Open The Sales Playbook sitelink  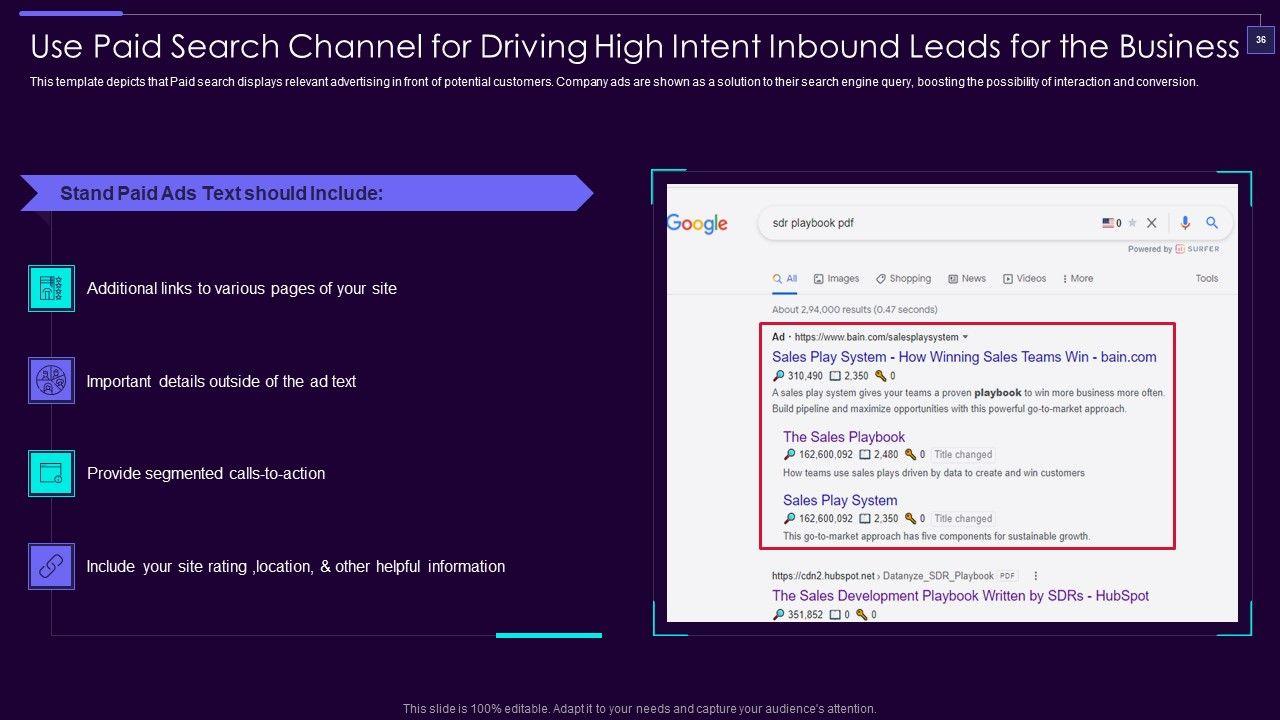[x=843, y=437]
